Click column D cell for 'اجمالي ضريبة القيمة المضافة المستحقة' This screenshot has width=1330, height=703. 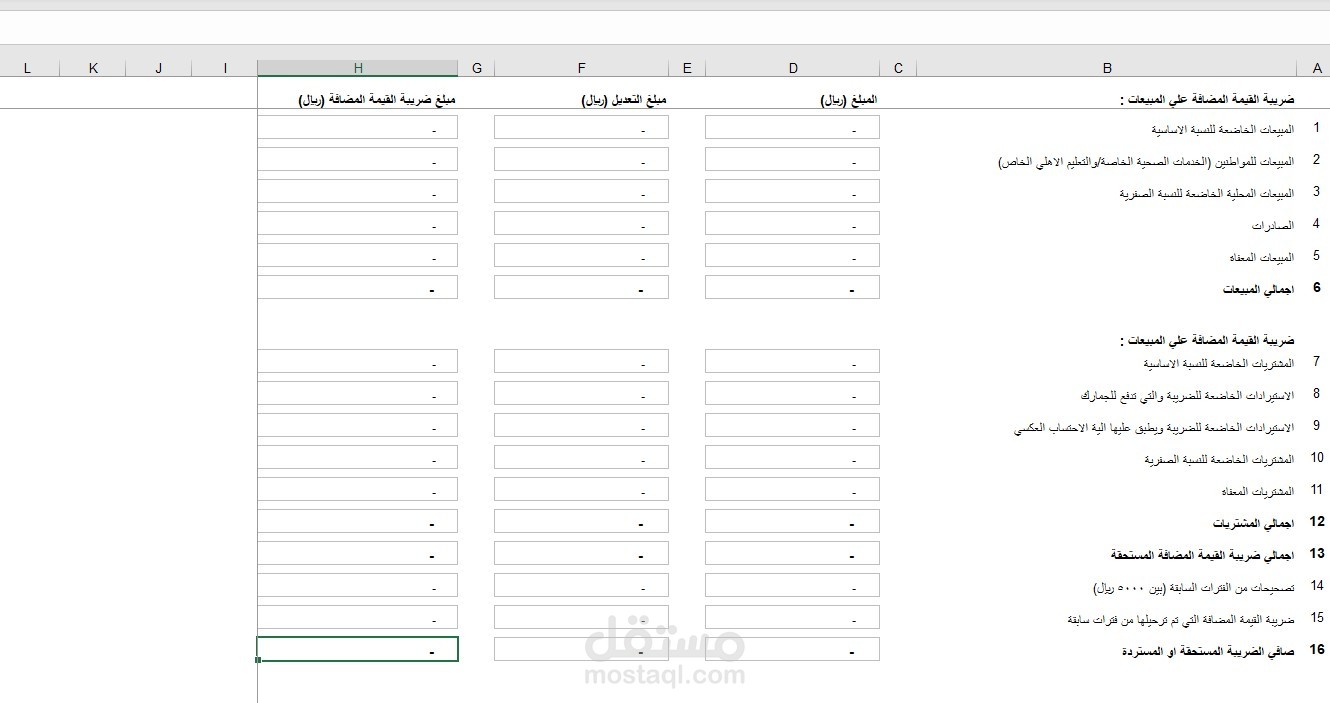tap(793, 553)
